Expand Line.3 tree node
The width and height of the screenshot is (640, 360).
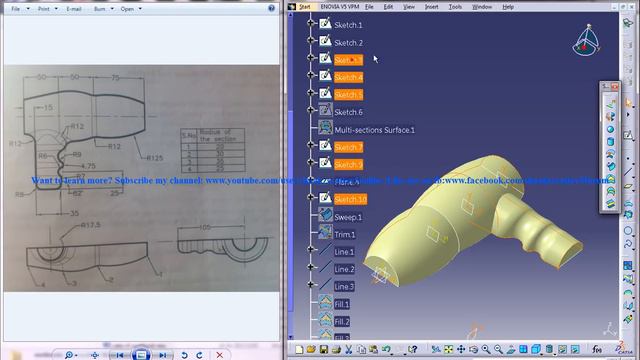pyautogui.click(x=311, y=284)
